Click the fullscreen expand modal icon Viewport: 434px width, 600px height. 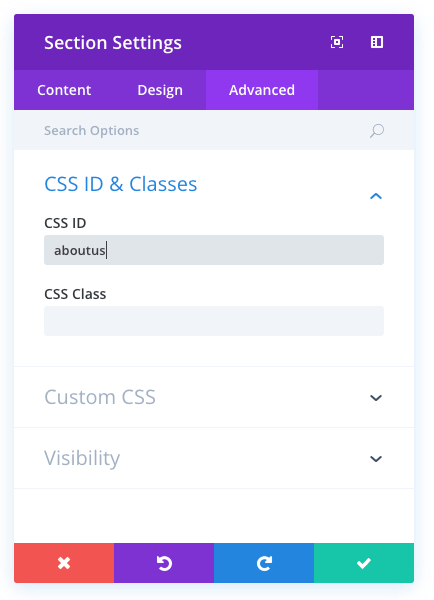(337, 42)
